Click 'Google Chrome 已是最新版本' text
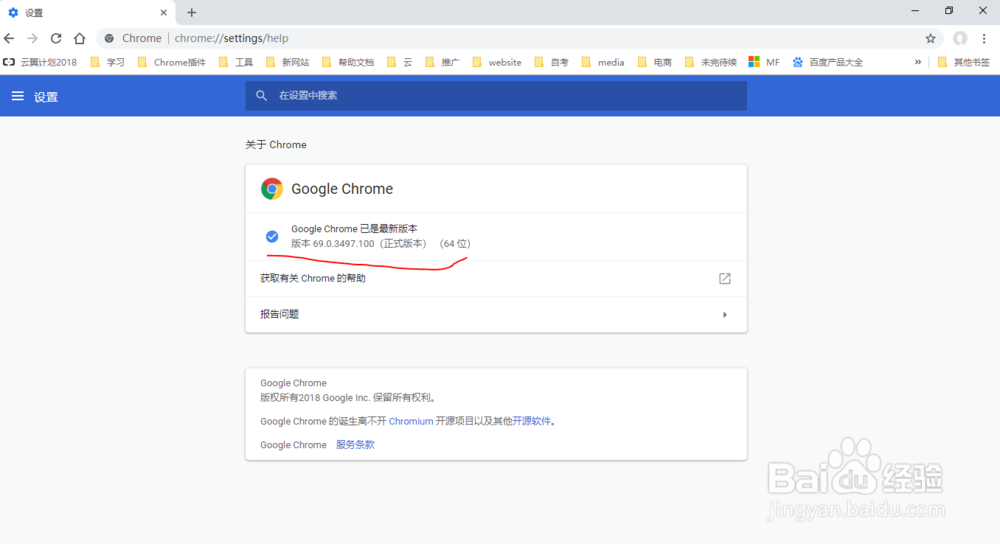1000x544 pixels. (355, 228)
